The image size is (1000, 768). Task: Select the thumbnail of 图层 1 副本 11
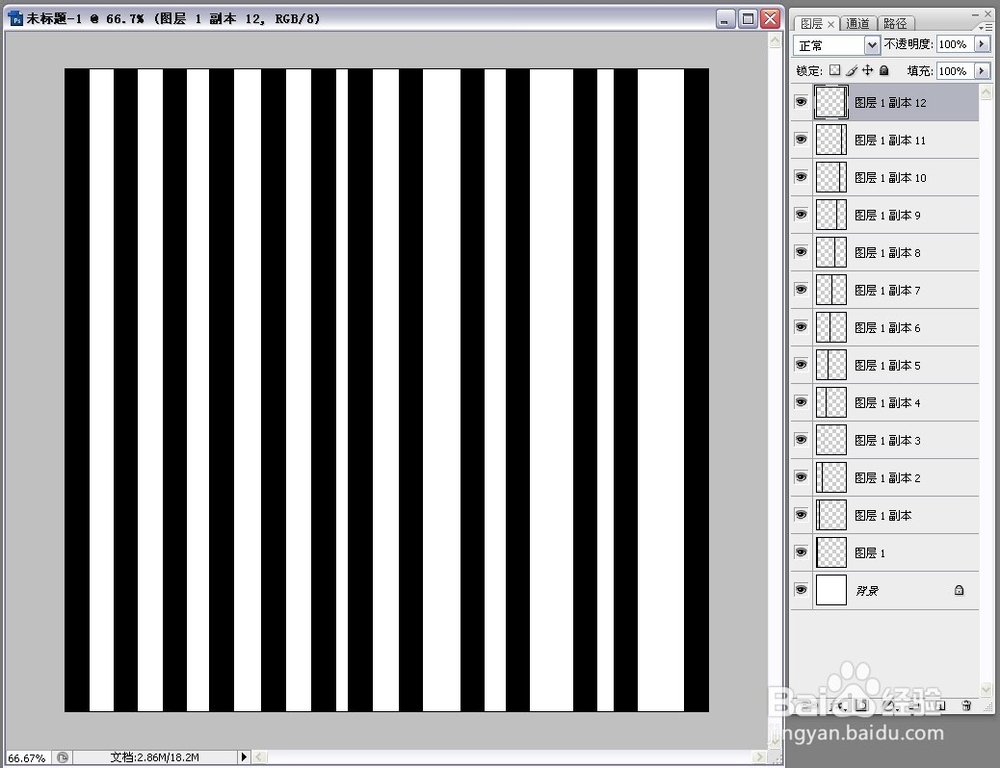point(831,140)
